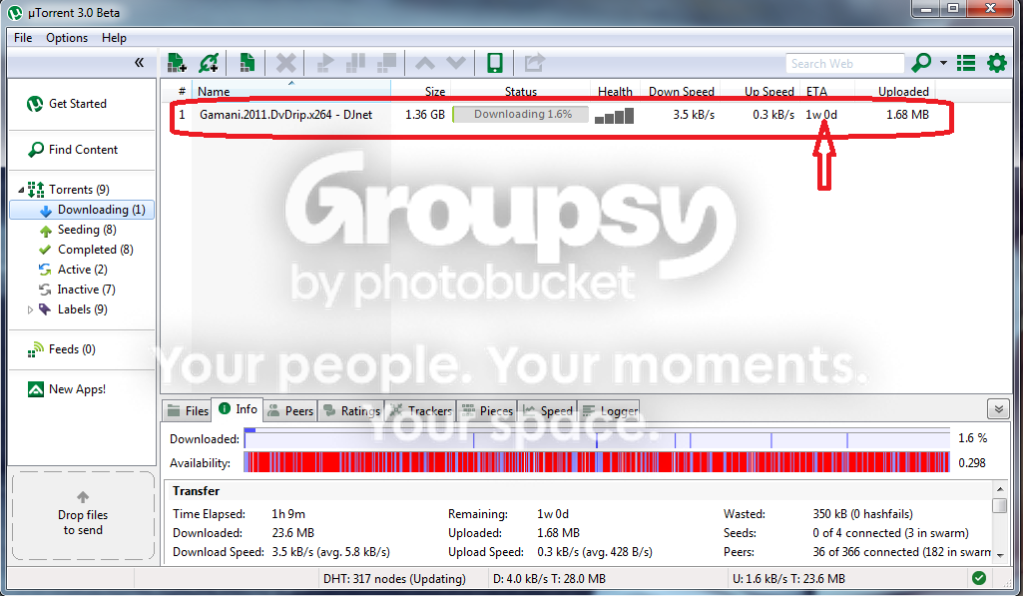Viewport: 1023px width, 596px height.
Task: Sort by Uploaded column header
Action: 894,91
